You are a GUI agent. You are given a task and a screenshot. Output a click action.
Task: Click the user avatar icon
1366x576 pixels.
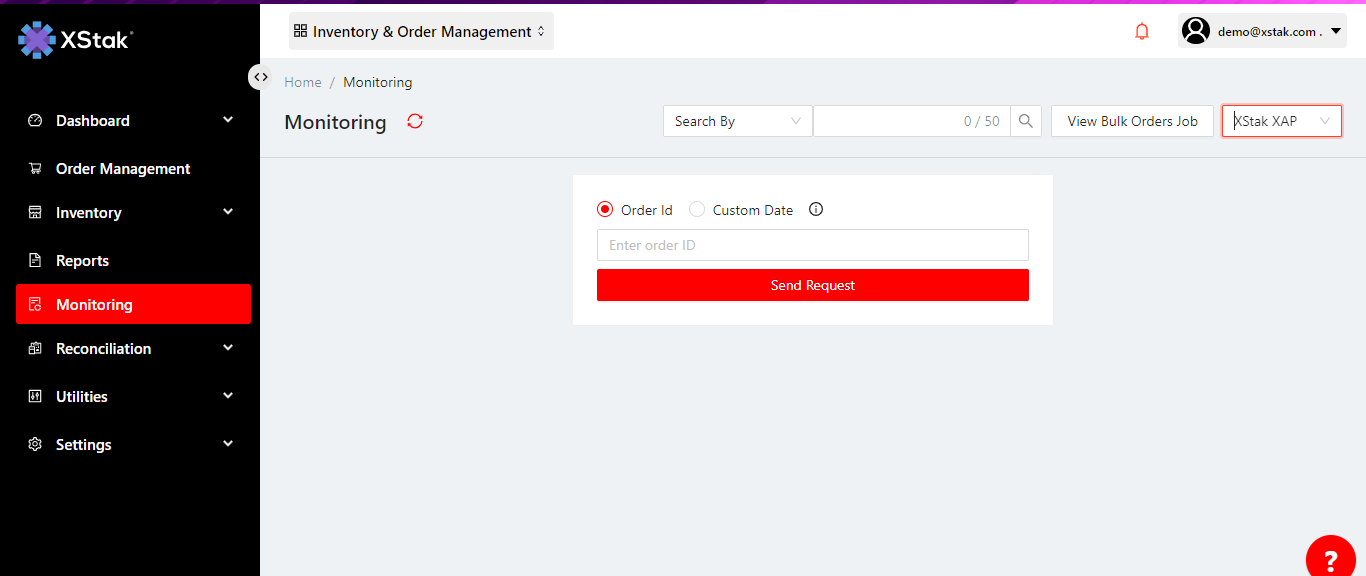(1195, 31)
